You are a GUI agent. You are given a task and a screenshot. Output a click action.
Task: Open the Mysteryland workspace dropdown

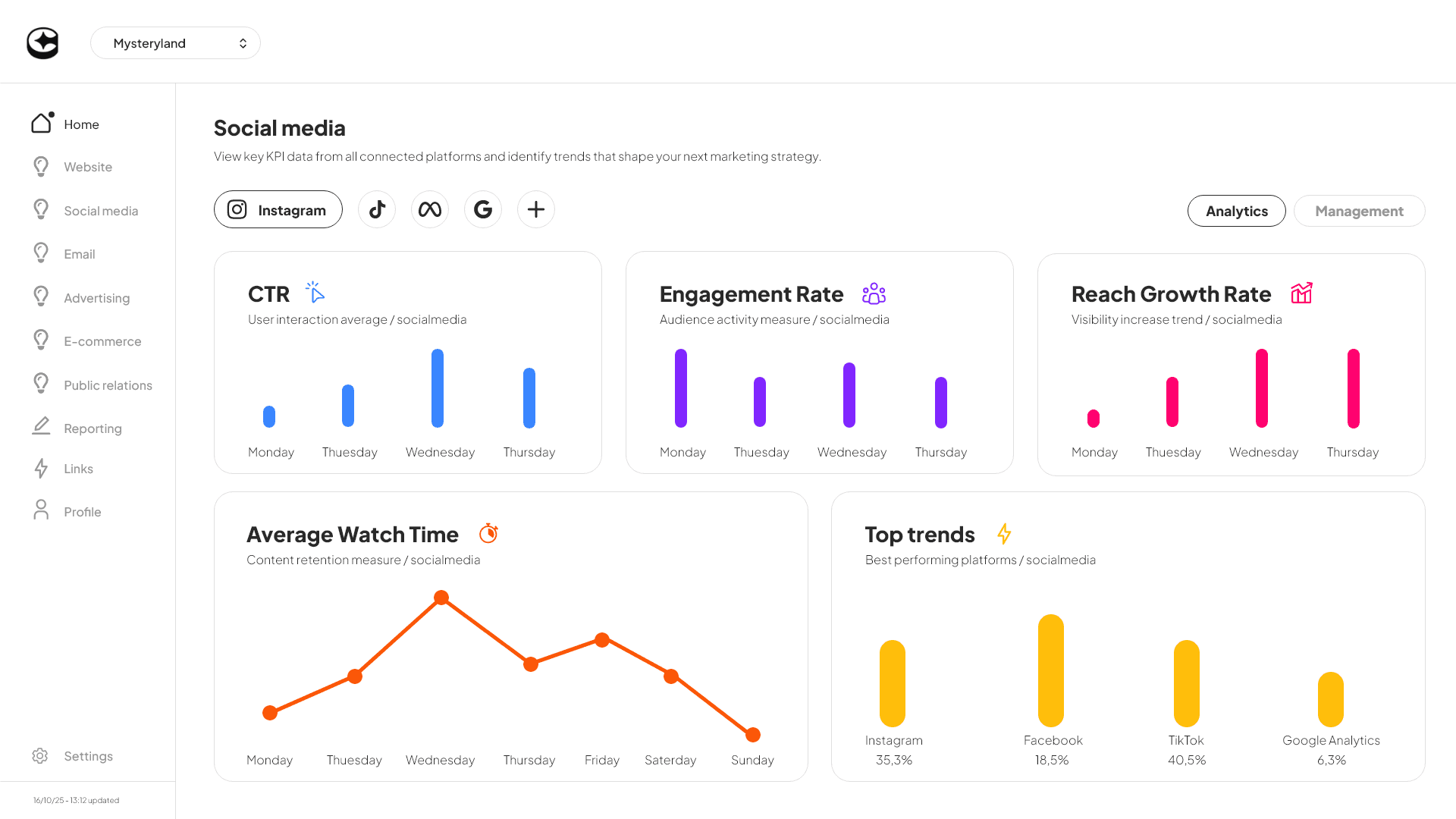point(175,43)
